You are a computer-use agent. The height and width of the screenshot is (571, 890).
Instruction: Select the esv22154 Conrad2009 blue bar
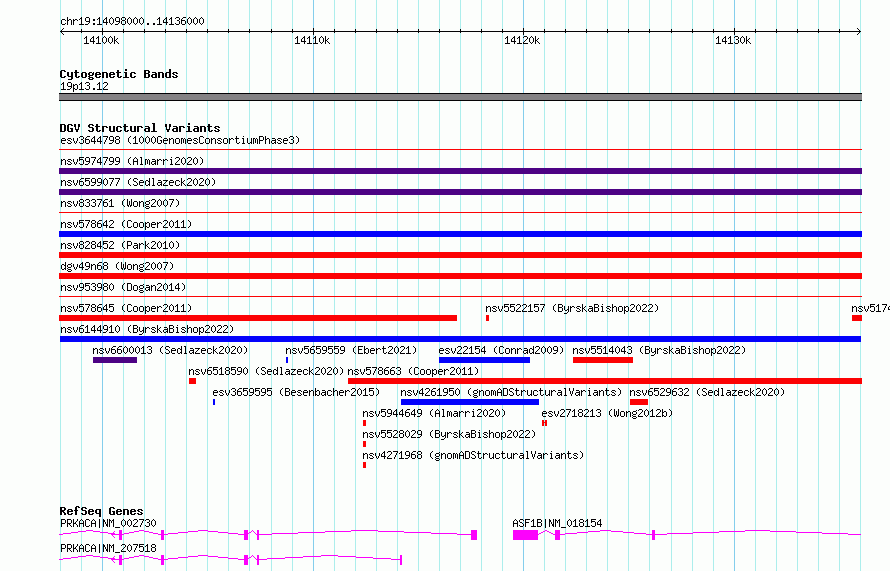484,360
